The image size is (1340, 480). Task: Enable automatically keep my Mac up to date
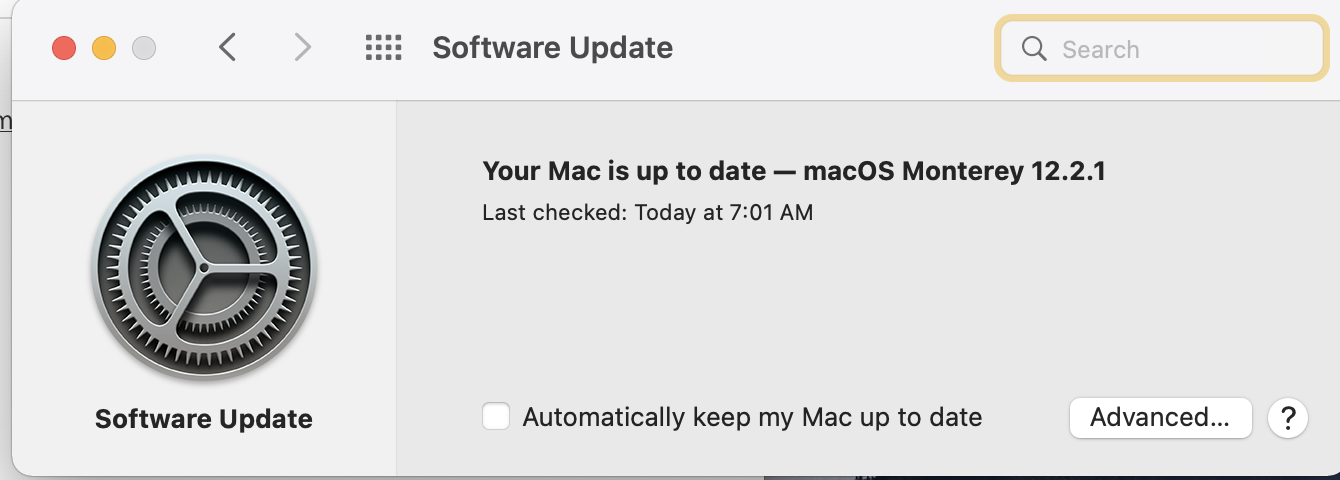(496, 417)
